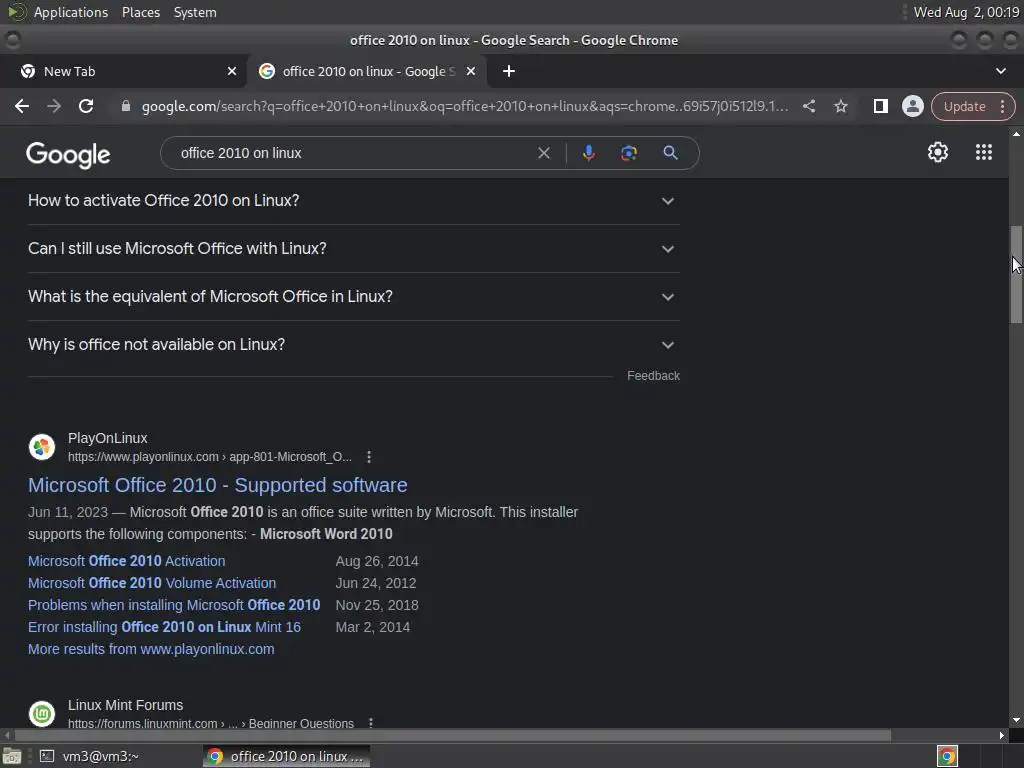1024x768 pixels.
Task: Expand Why is office not available question
Action: 353,345
